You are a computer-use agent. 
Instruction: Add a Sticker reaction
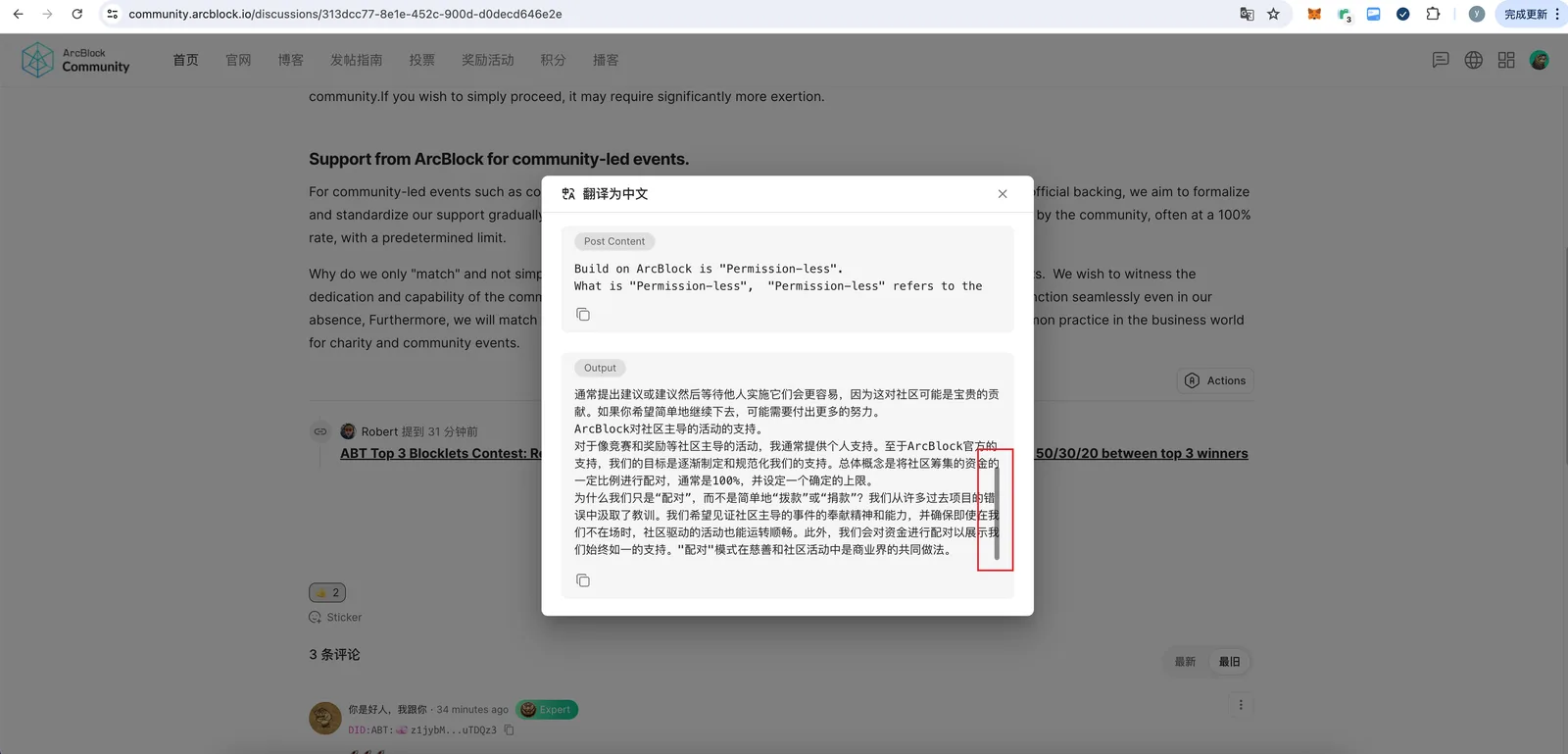335,617
